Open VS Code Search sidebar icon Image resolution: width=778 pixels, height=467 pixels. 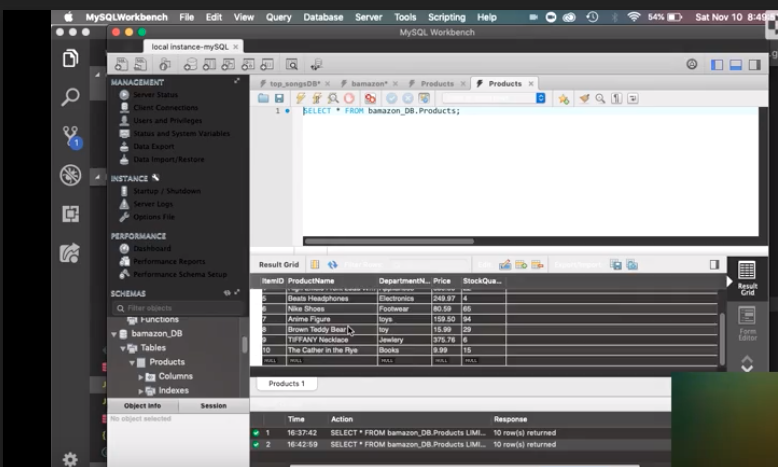click(71, 97)
